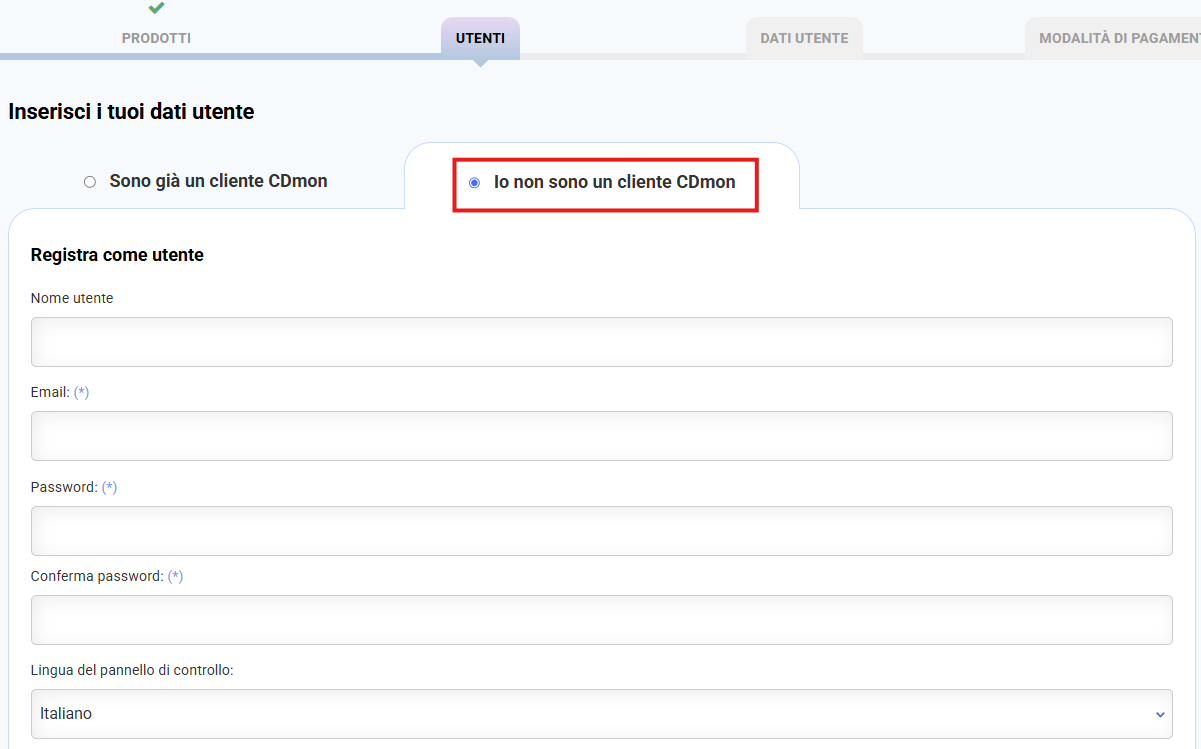The height and width of the screenshot is (749, 1201).
Task: Click the "Nome utente" field label
Action: 72,298
